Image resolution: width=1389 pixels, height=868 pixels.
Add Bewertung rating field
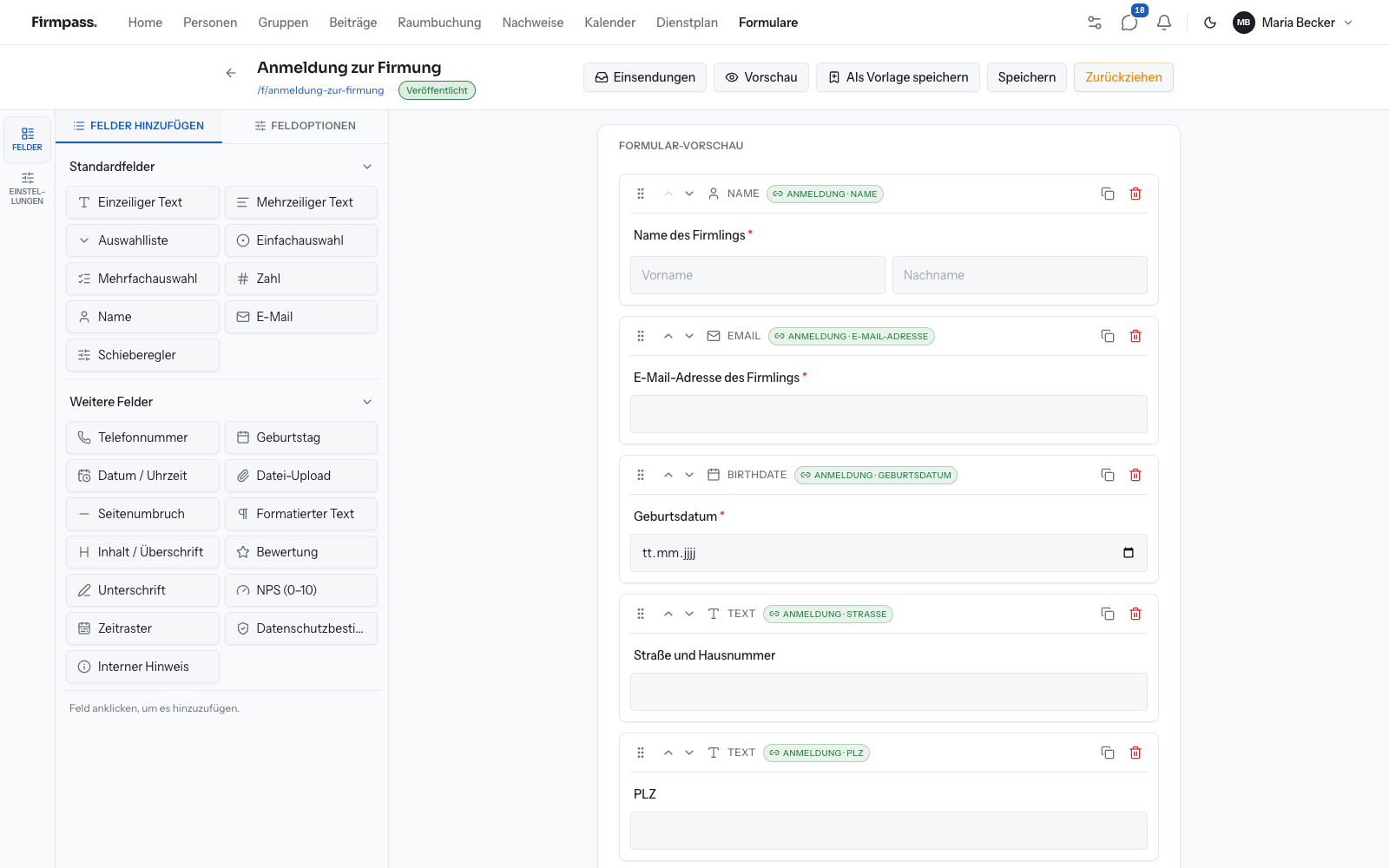(x=301, y=552)
